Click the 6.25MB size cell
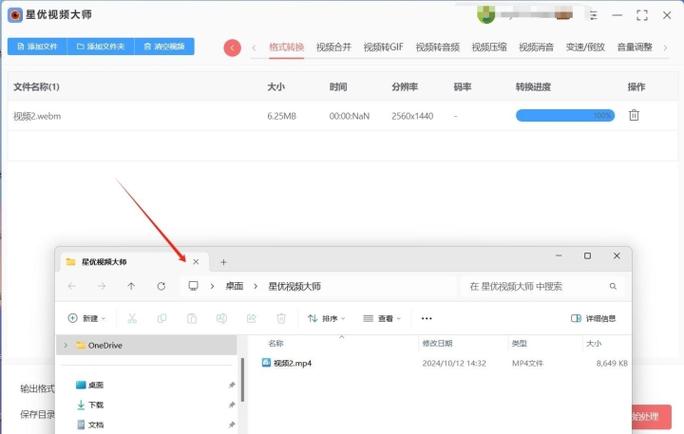The width and height of the screenshot is (684, 434). (282, 116)
